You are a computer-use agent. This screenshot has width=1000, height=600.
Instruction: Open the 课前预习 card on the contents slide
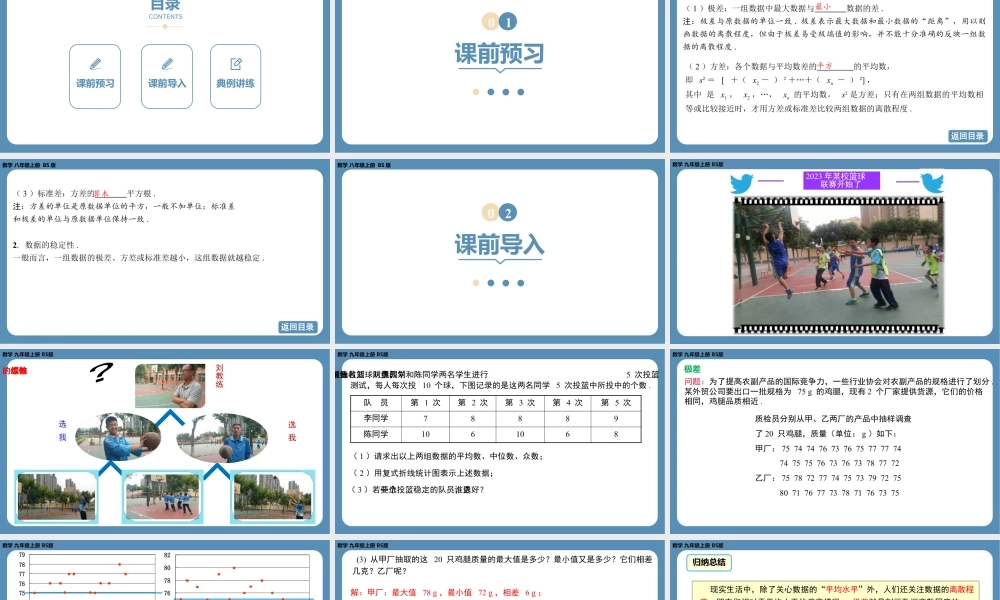coord(96,75)
